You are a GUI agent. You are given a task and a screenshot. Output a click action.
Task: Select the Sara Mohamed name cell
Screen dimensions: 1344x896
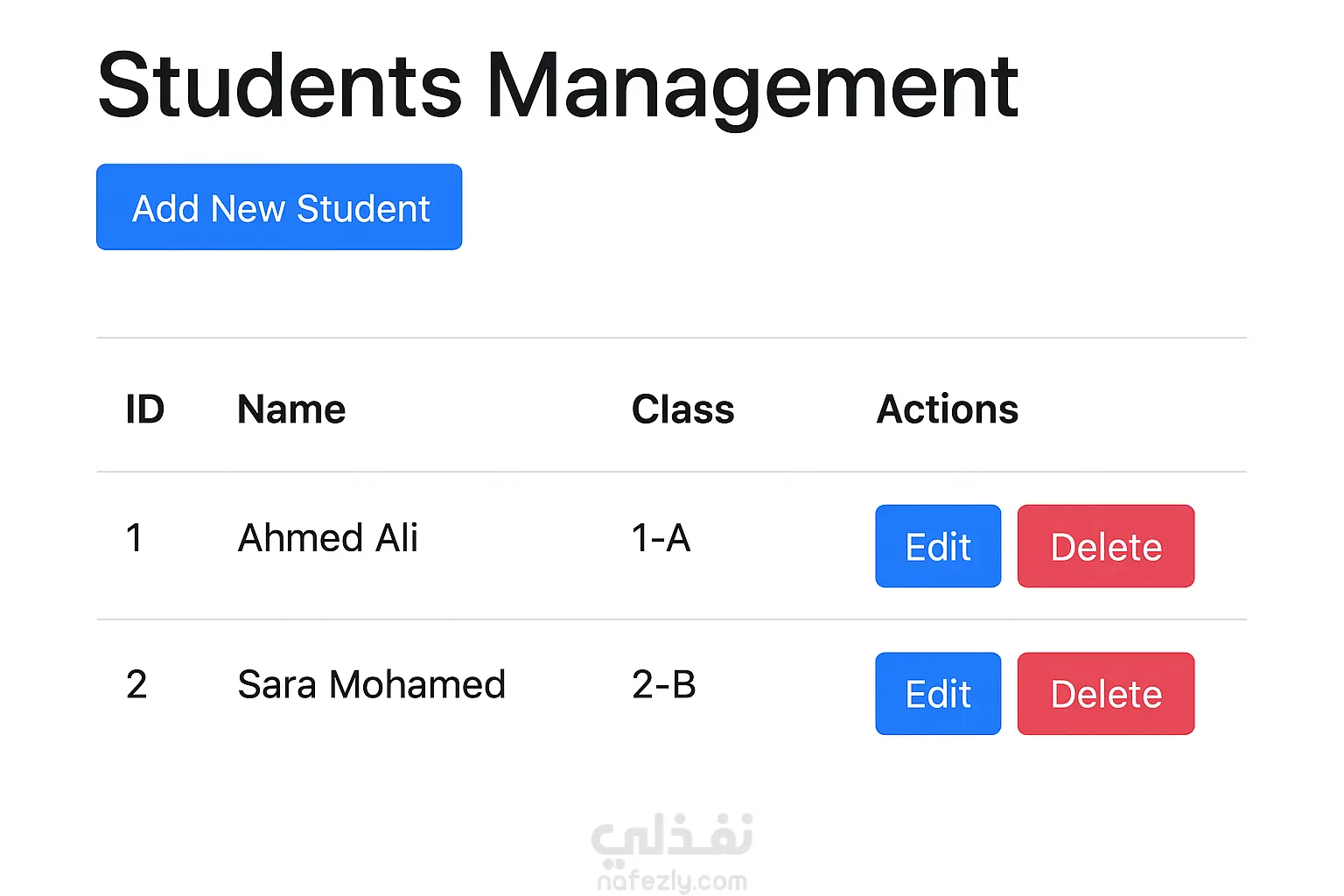[372, 685]
